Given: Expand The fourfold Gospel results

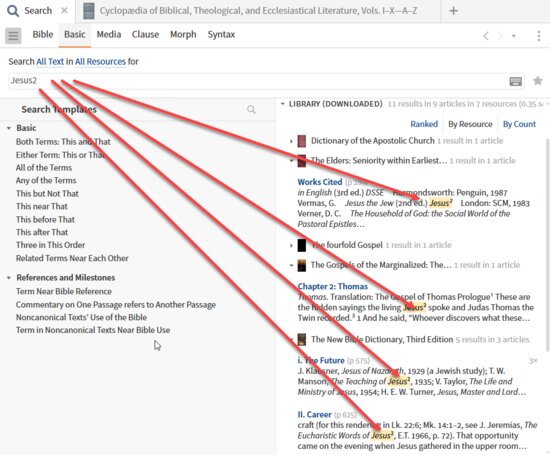Looking at the screenshot, I should (x=291, y=245).
